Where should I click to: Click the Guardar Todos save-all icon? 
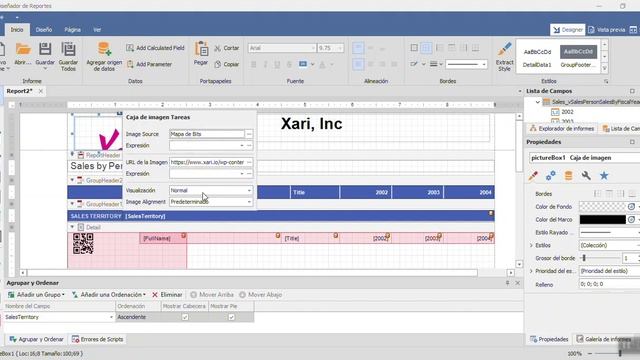coord(68,49)
